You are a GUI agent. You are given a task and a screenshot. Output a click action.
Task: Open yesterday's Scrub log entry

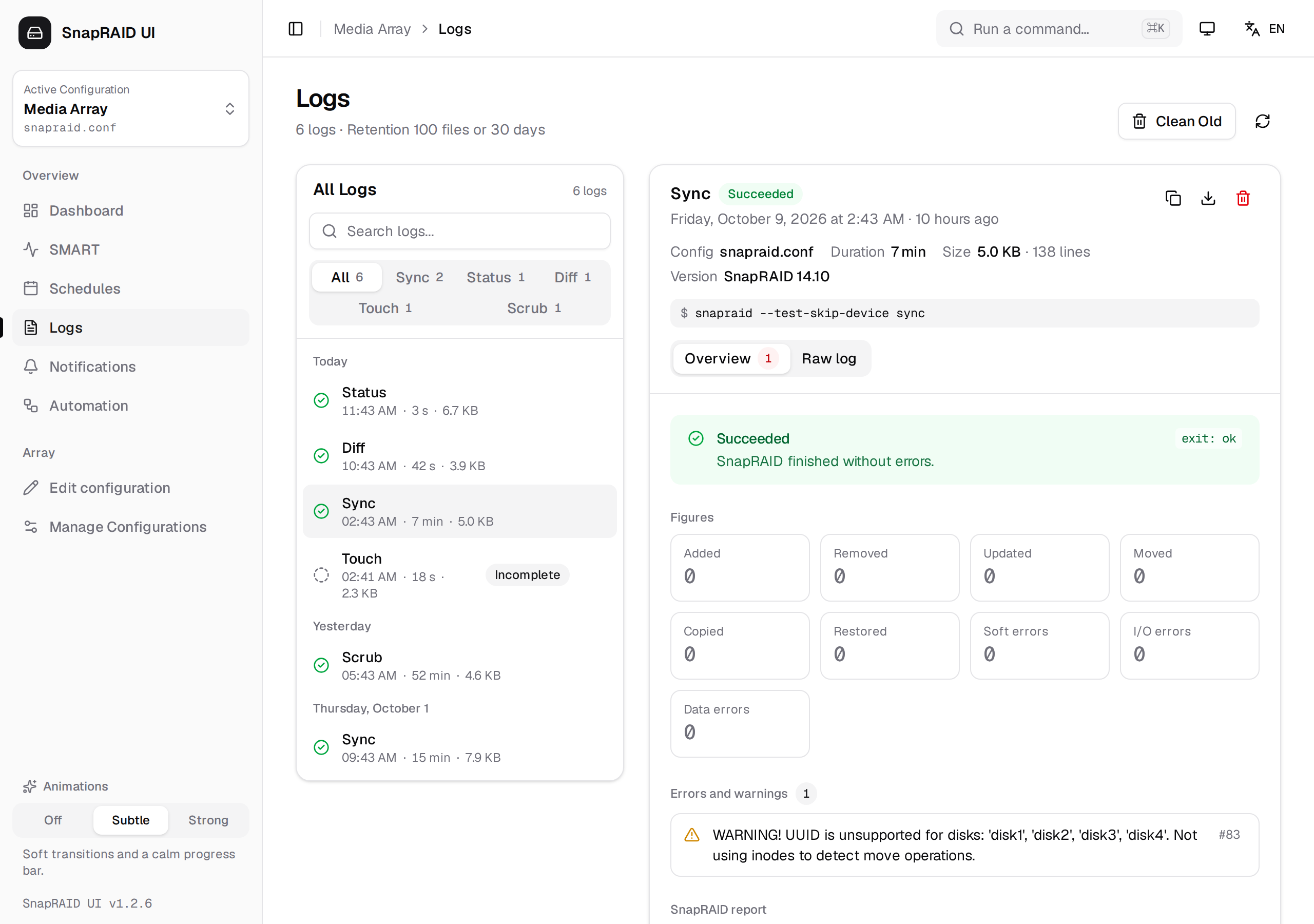459,665
